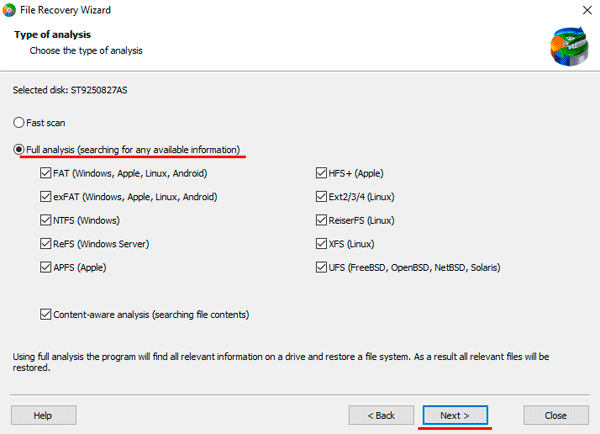Toggle the exFAT checkbox
600x434 pixels.
pos(46,197)
